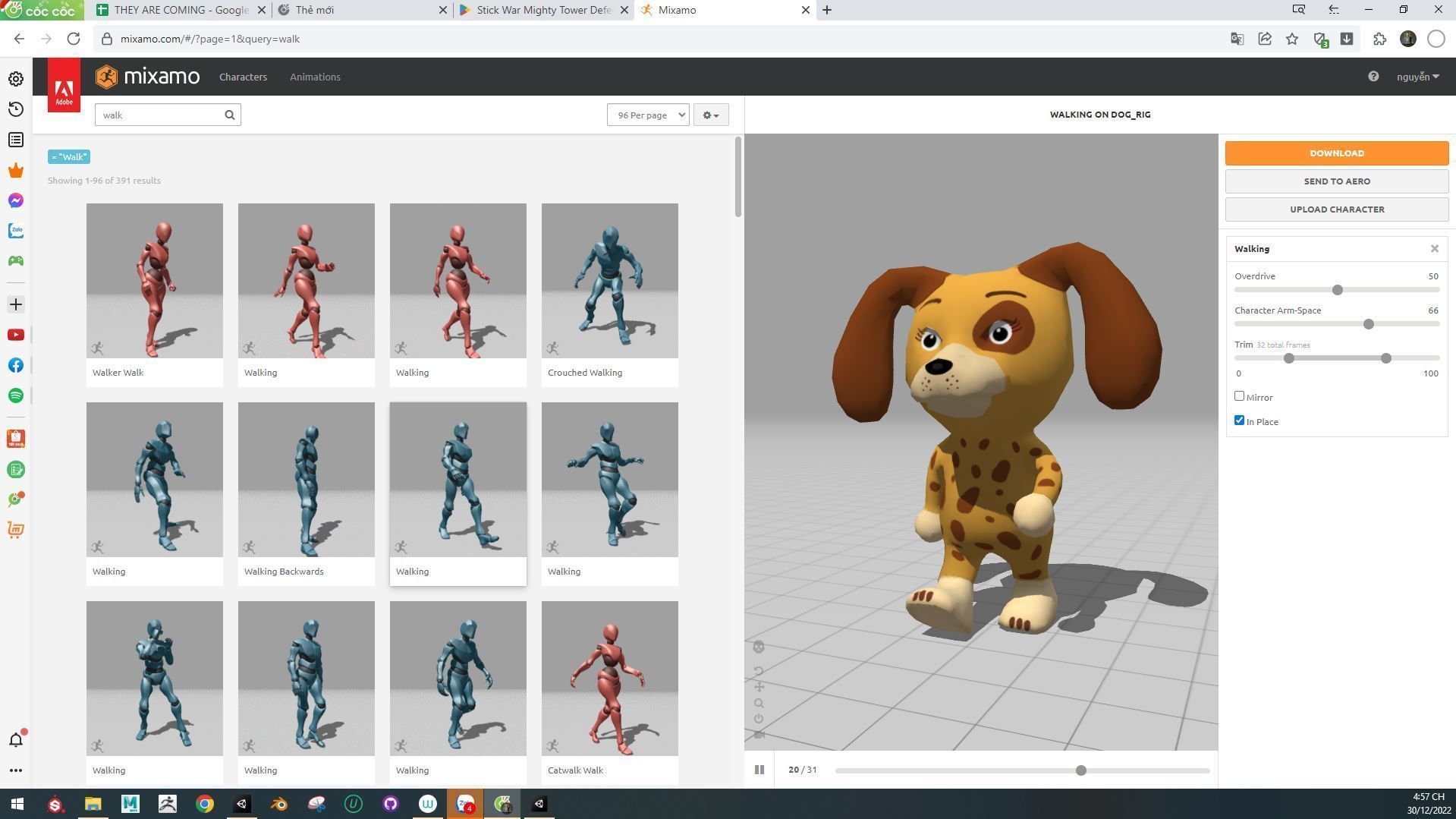Viewport: 1456px width, 819px height.
Task: Click the search magnifier icon beside 'walk'
Action: pyautogui.click(x=230, y=115)
